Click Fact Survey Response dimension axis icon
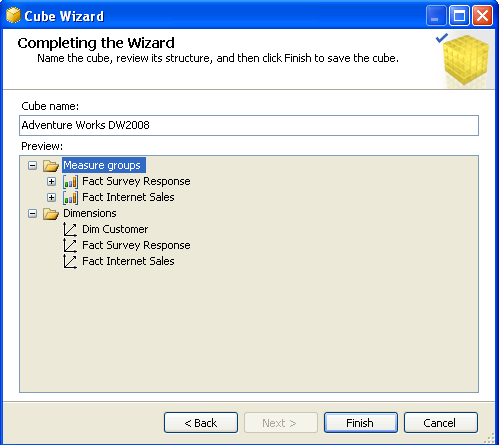Image resolution: width=499 pixels, height=445 pixels. click(x=70, y=245)
